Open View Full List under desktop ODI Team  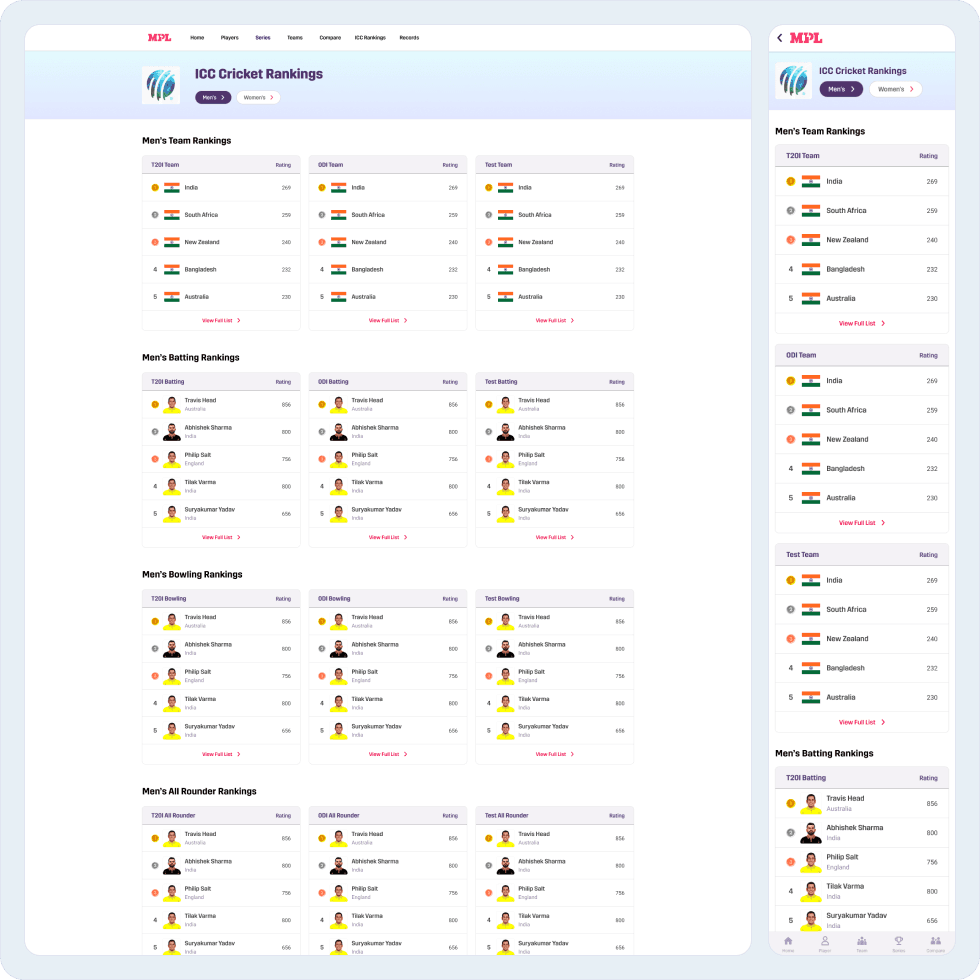pos(388,321)
